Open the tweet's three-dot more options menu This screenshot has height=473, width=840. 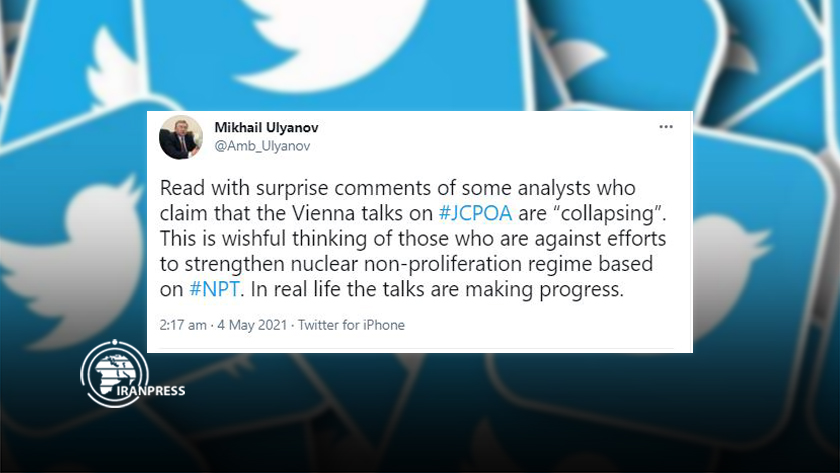[x=666, y=127]
